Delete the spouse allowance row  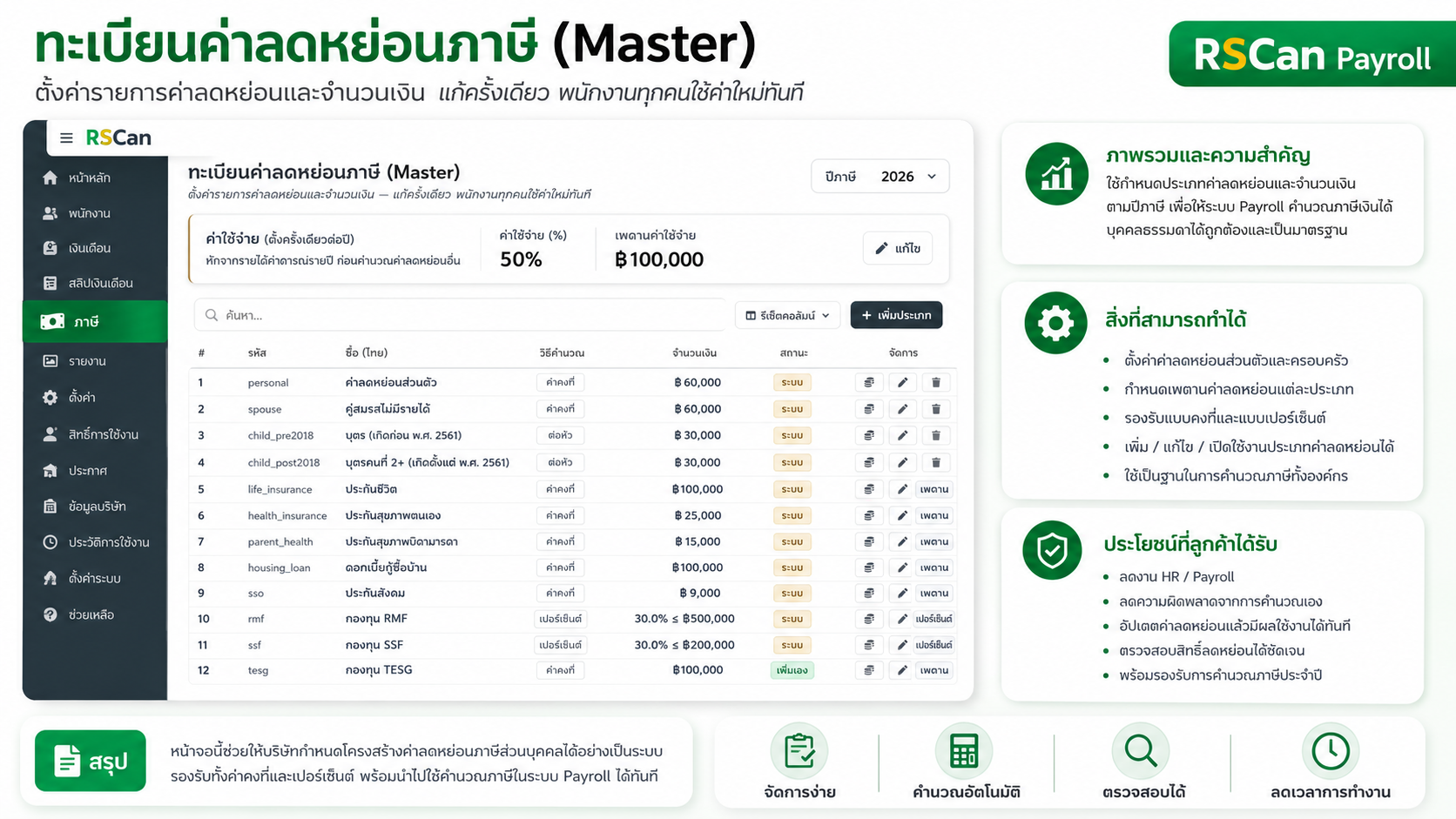[x=935, y=409]
